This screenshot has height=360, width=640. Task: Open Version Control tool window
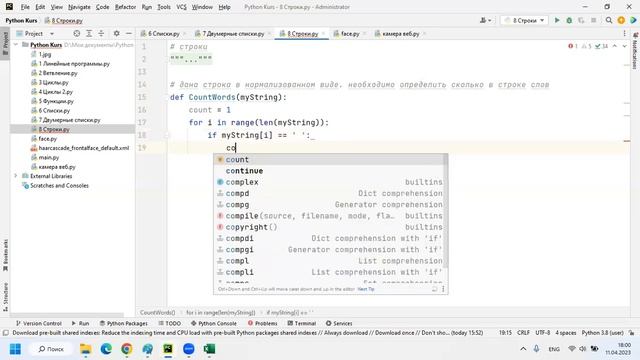[39, 323]
